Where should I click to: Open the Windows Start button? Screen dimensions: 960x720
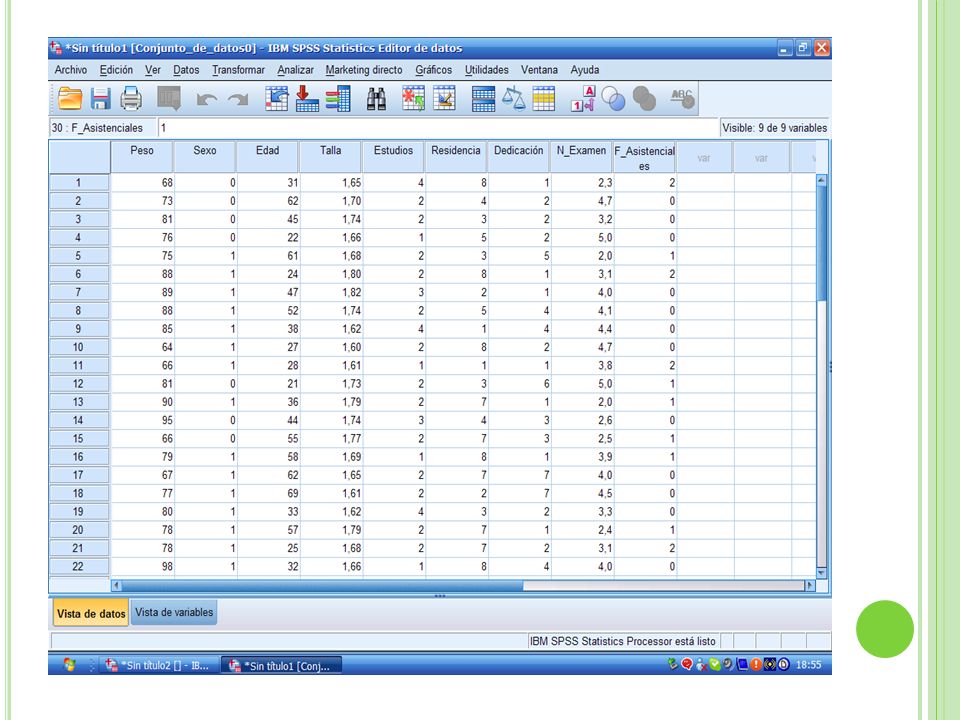(x=69, y=665)
